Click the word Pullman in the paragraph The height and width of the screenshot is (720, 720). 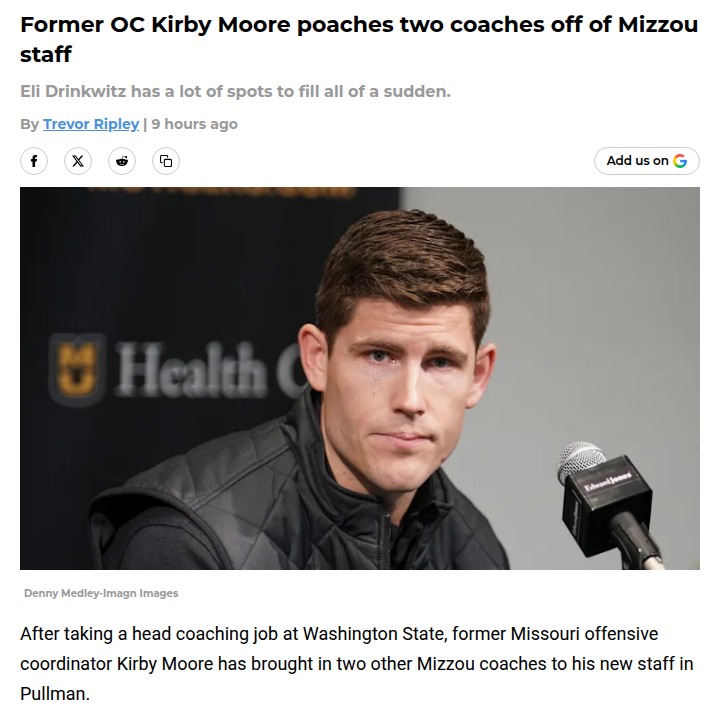pos(50,692)
